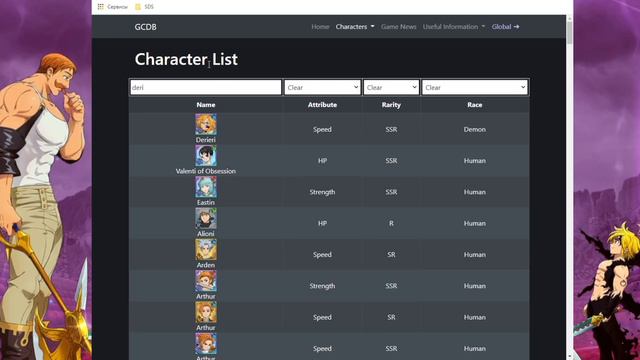
Task: Open the Speed SR Arthur portrait
Action: click(x=206, y=313)
